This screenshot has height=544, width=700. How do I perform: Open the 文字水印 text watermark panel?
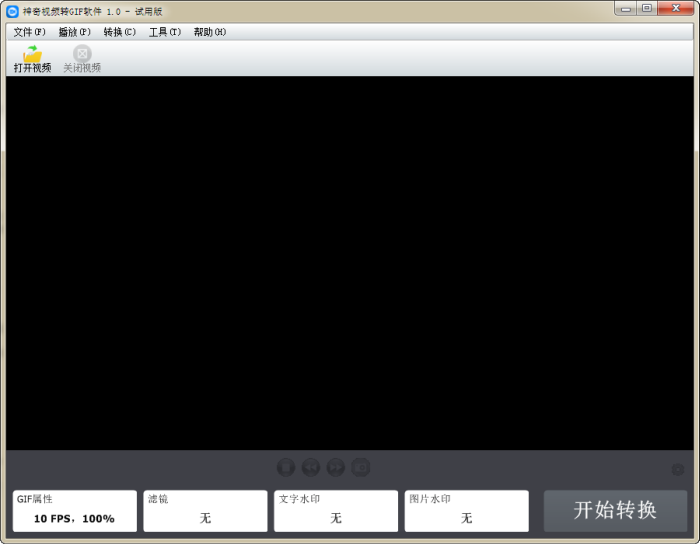(336, 511)
